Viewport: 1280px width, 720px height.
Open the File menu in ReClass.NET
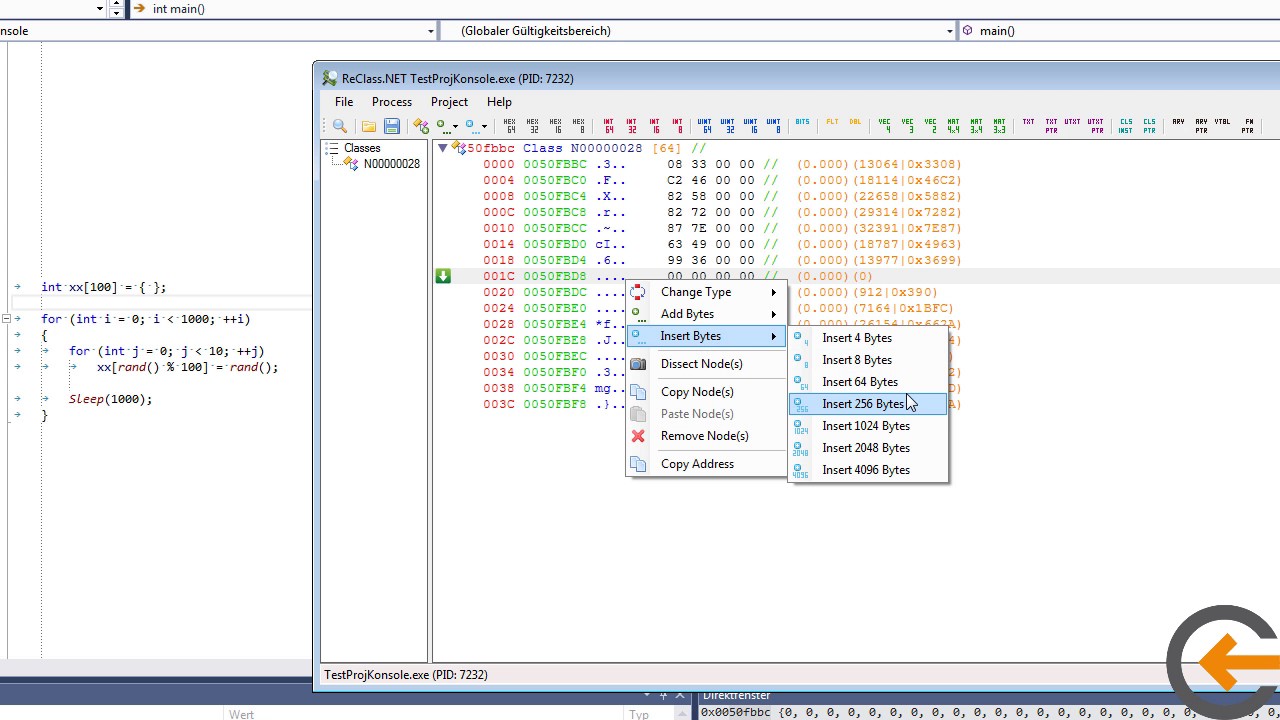pyautogui.click(x=344, y=102)
